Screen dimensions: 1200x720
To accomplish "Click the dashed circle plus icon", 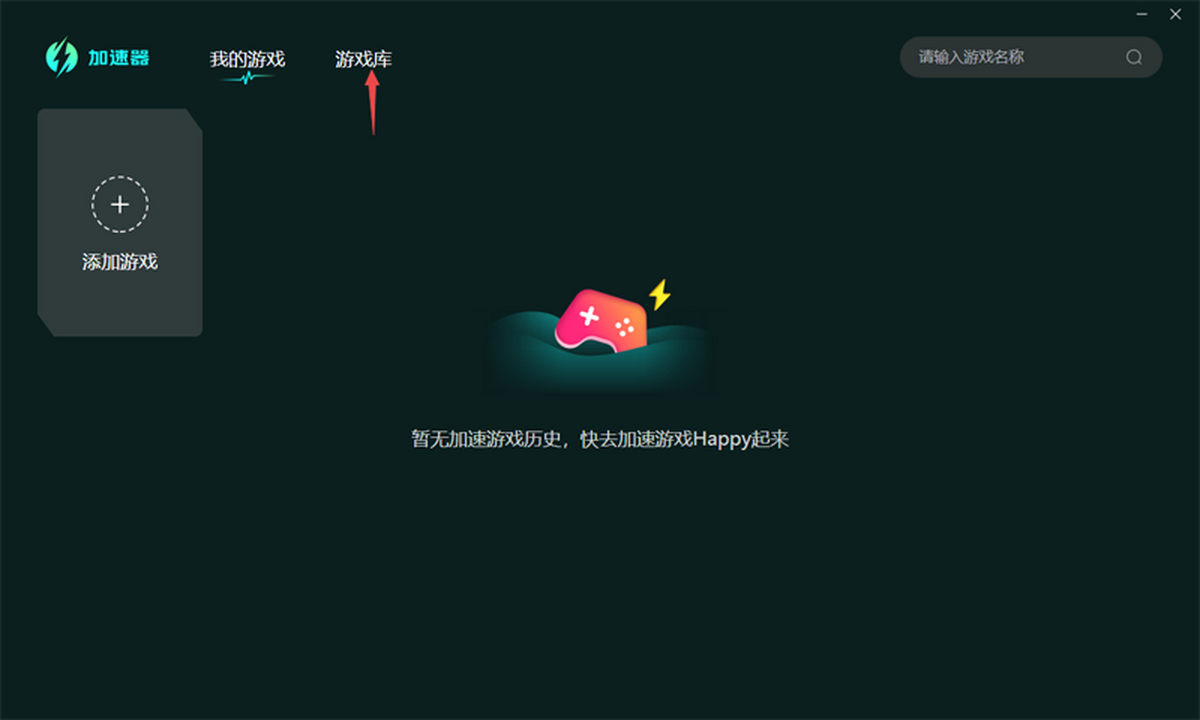I will pyautogui.click(x=120, y=204).
